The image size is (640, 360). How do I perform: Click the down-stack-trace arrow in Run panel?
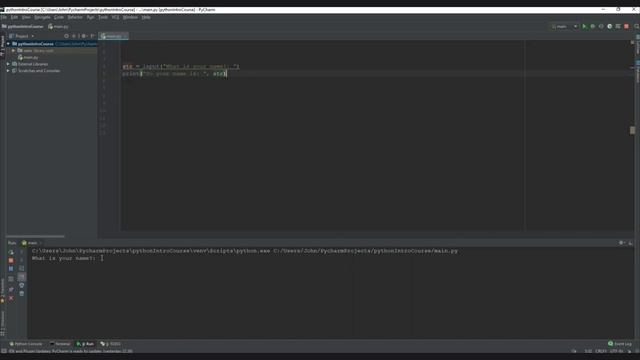coord(22,260)
